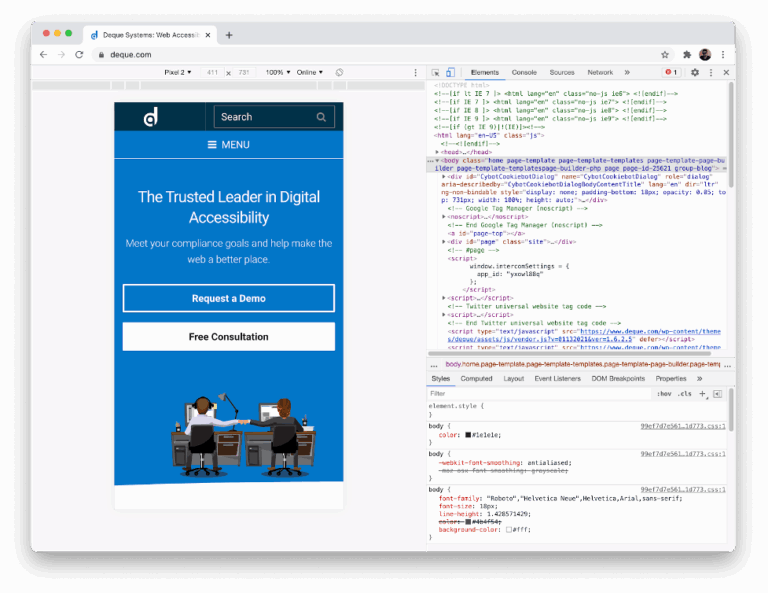
Task: Activate the inspect element picker icon
Action: [435, 72]
